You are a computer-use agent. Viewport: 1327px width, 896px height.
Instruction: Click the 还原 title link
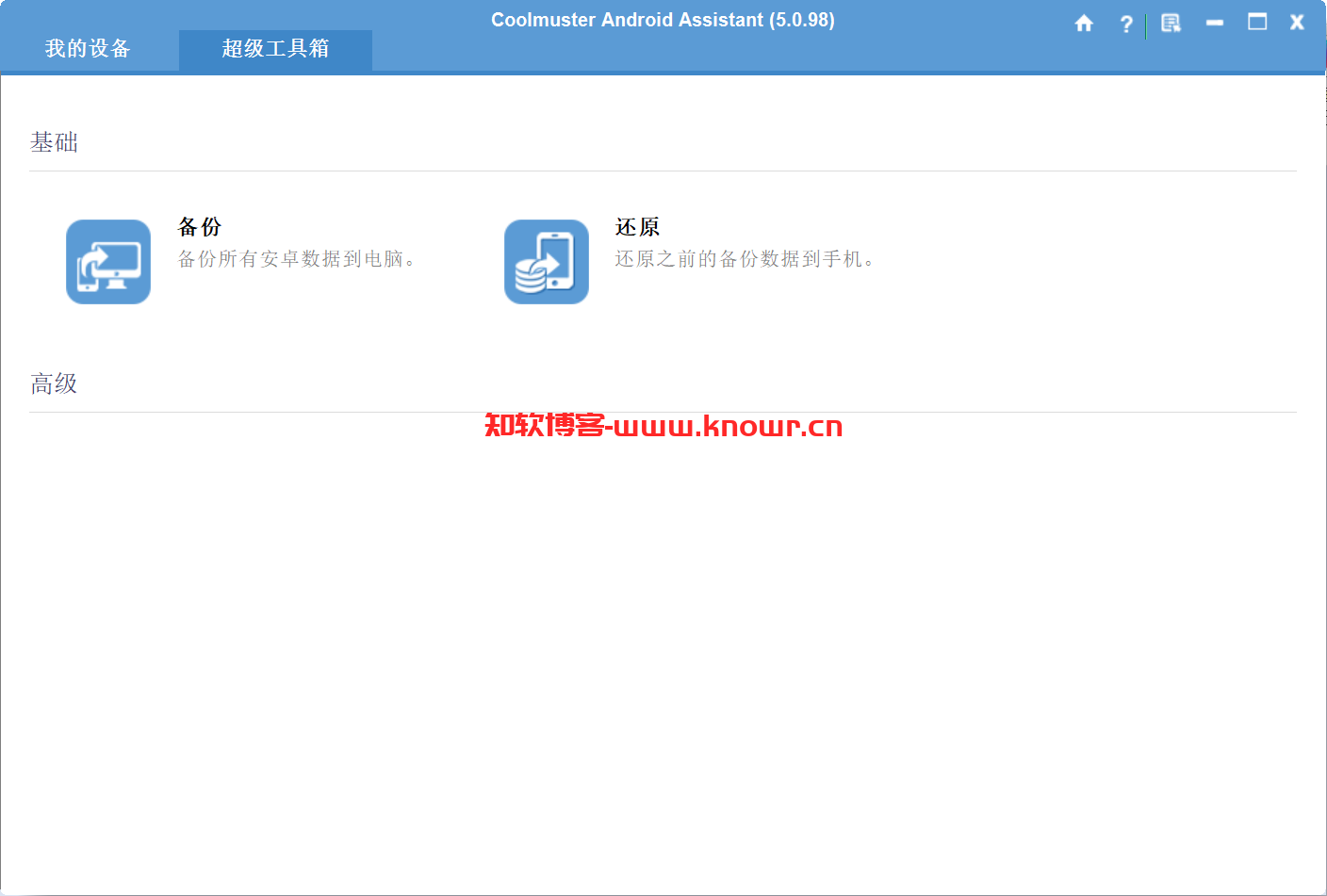(638, 227)
